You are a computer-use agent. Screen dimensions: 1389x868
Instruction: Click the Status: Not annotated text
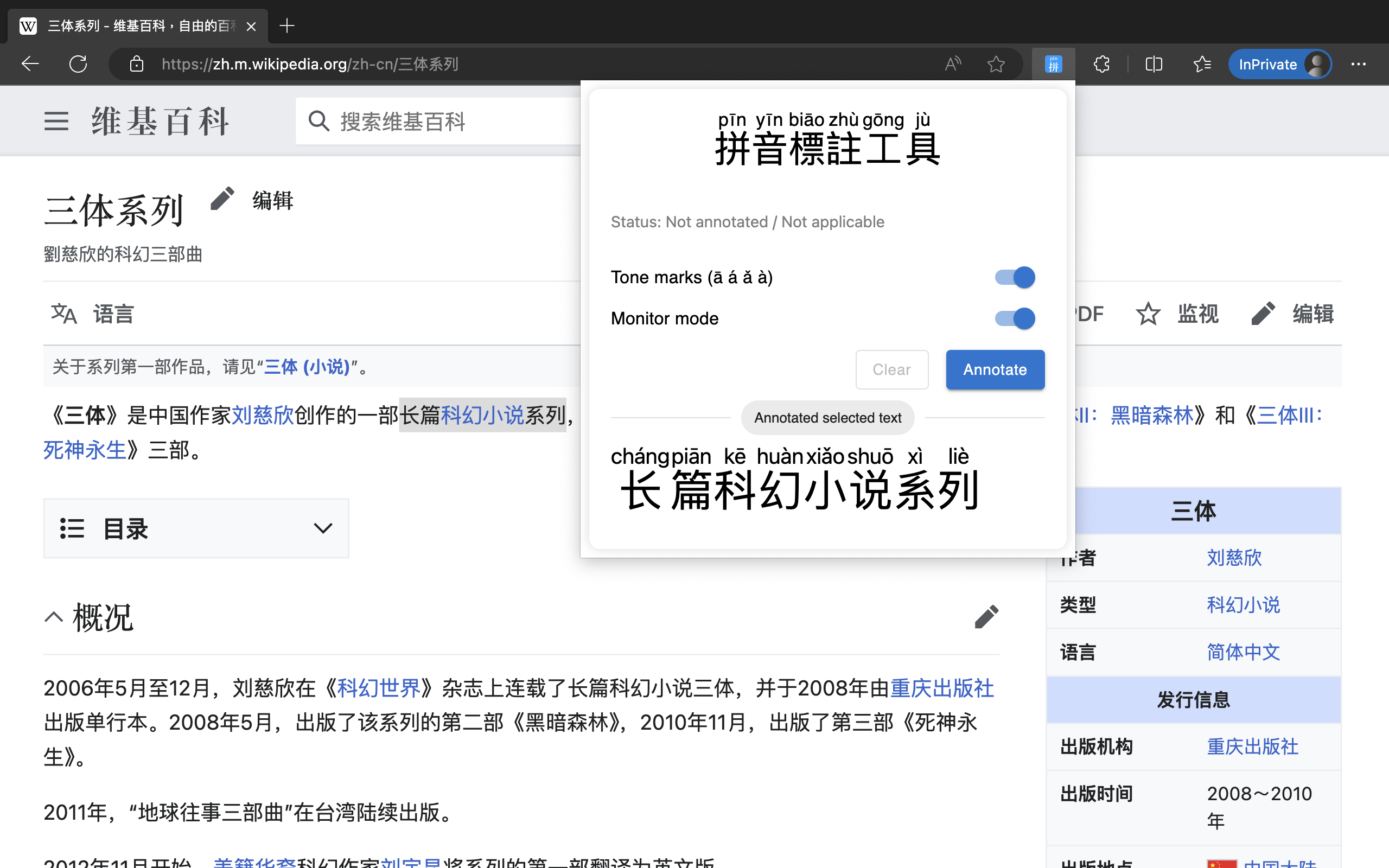tap(747, 221)
